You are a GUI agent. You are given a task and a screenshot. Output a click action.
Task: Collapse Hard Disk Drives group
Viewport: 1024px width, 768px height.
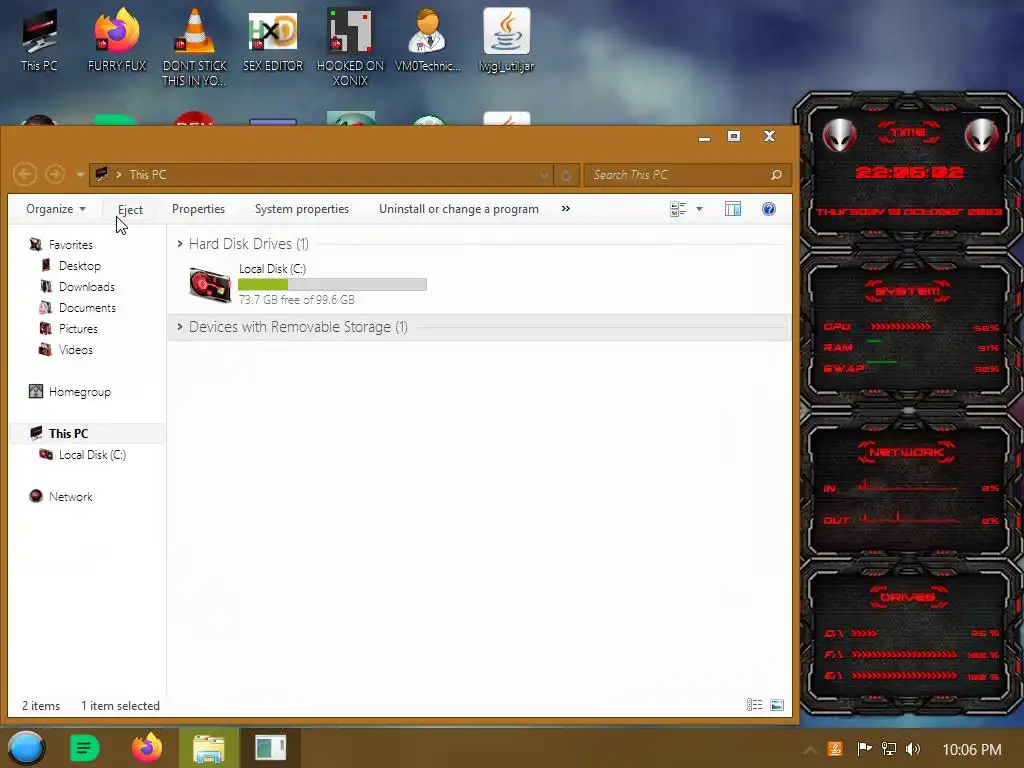(x=180, y=244)
